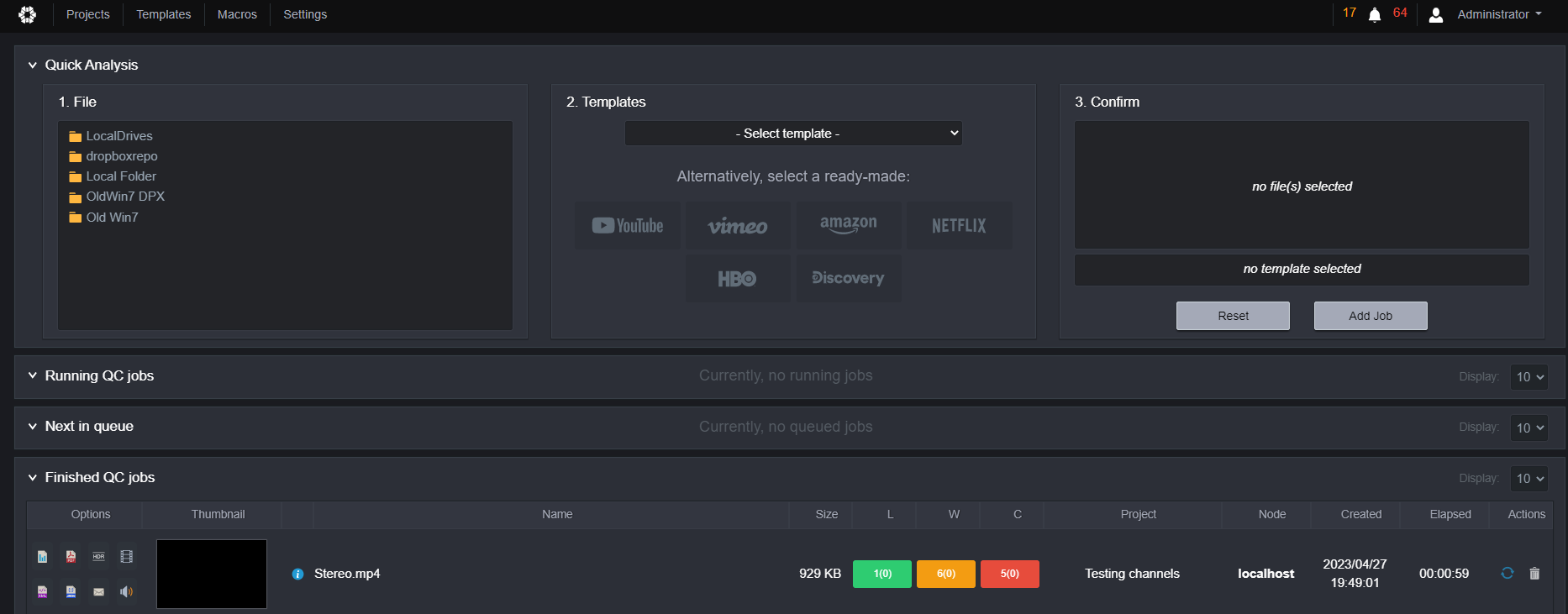Open the green L results badge 1(0)

pos(882,574)
